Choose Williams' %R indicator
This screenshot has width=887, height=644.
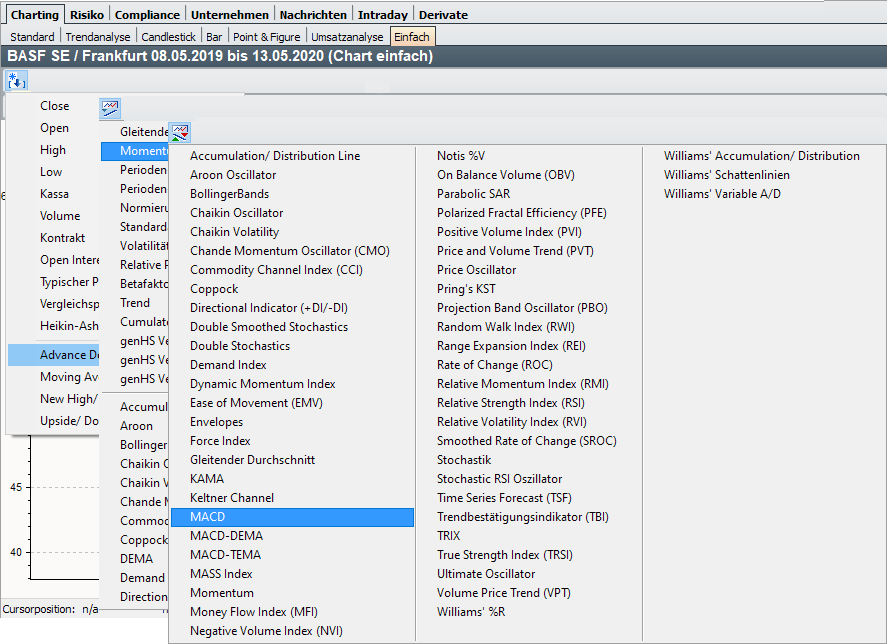click(x=471, y=612)
